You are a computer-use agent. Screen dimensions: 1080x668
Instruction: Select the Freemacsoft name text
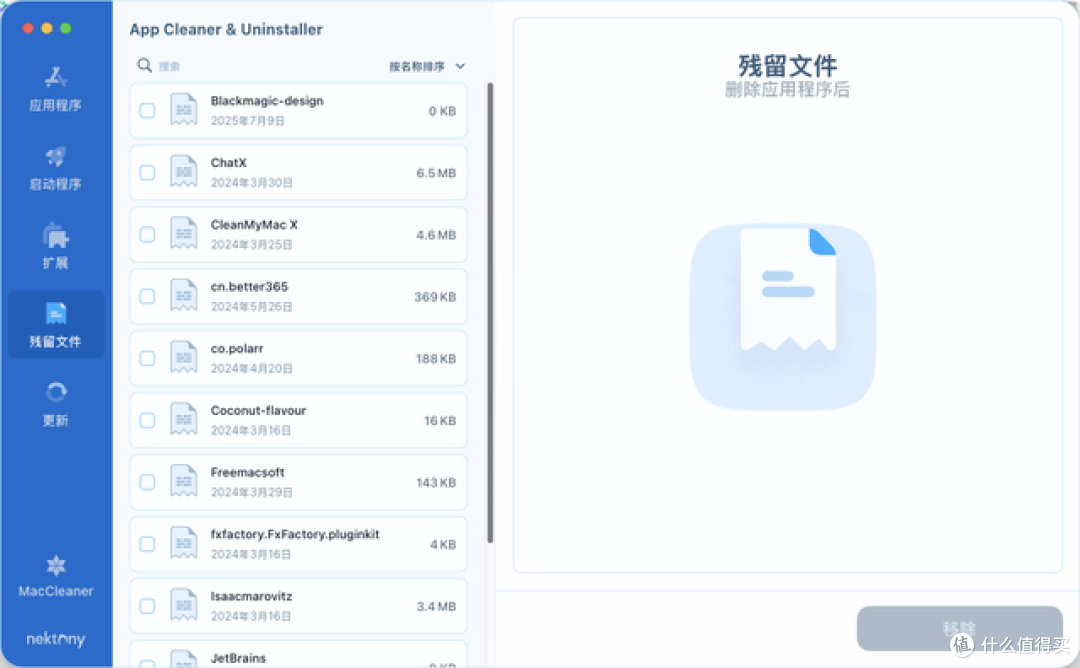tap(247, 473)
